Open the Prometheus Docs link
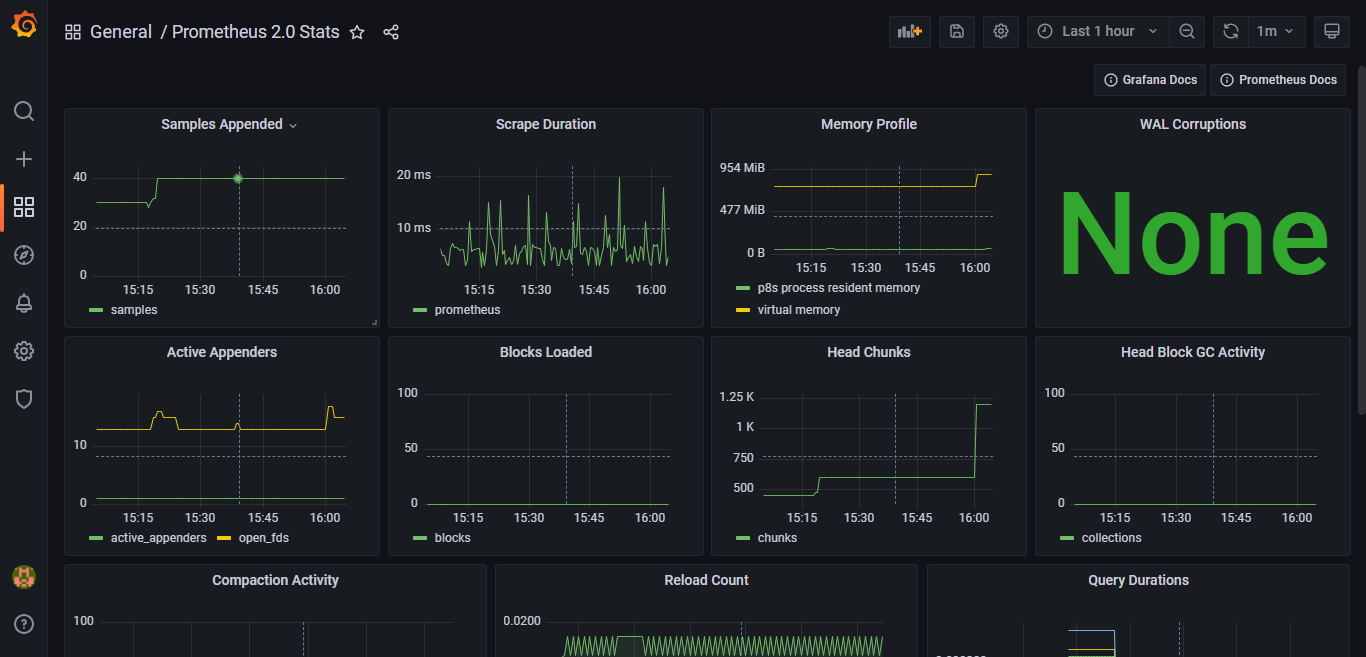The width and height of the screenshot is (1366, 657). click(1278, 80)
